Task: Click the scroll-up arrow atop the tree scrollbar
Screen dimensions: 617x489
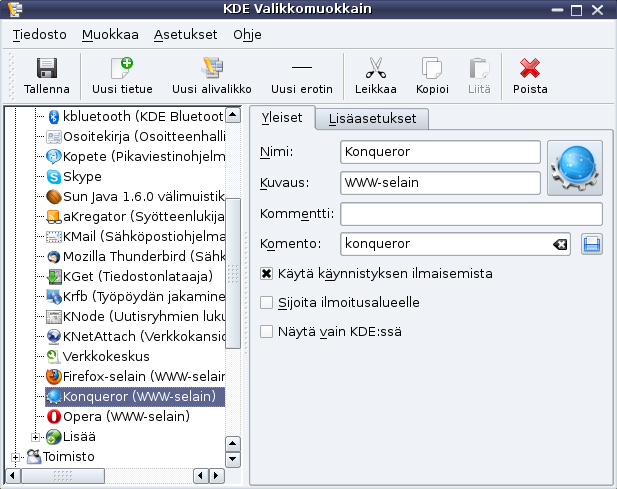Action: pyautogui.click(x=233, y=115)
